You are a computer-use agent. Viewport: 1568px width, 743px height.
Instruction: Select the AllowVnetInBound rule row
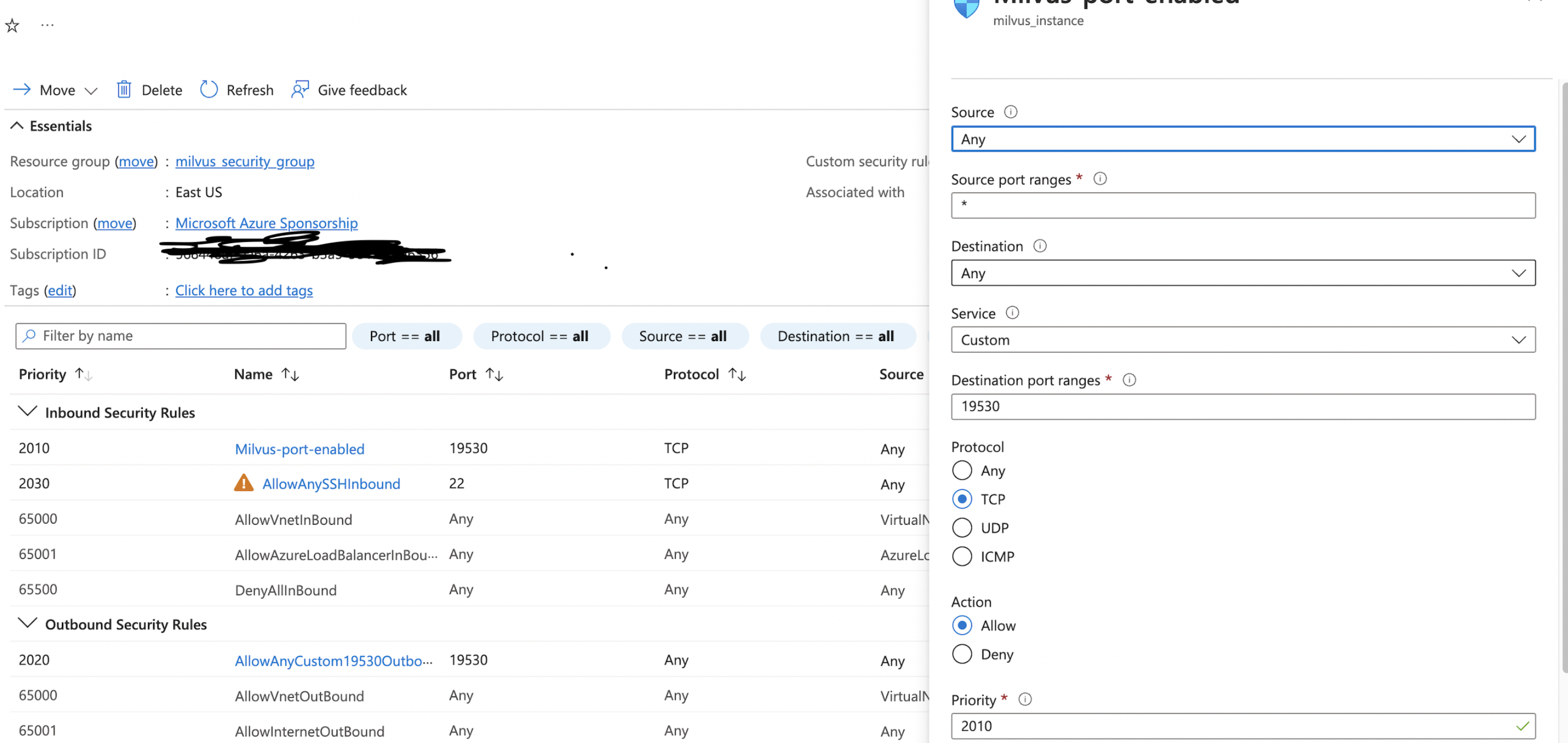click(469, 519)
